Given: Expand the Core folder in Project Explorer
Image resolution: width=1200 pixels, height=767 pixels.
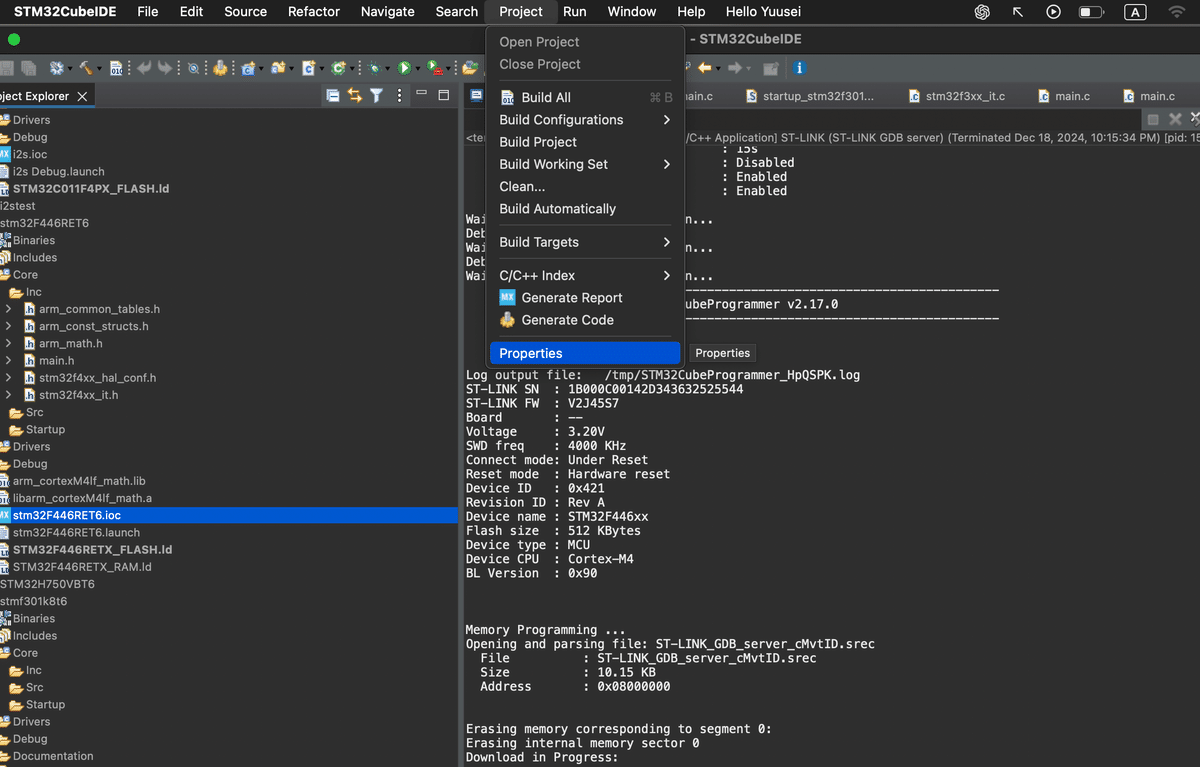Looking at the screenshot, I should point(27,274).
